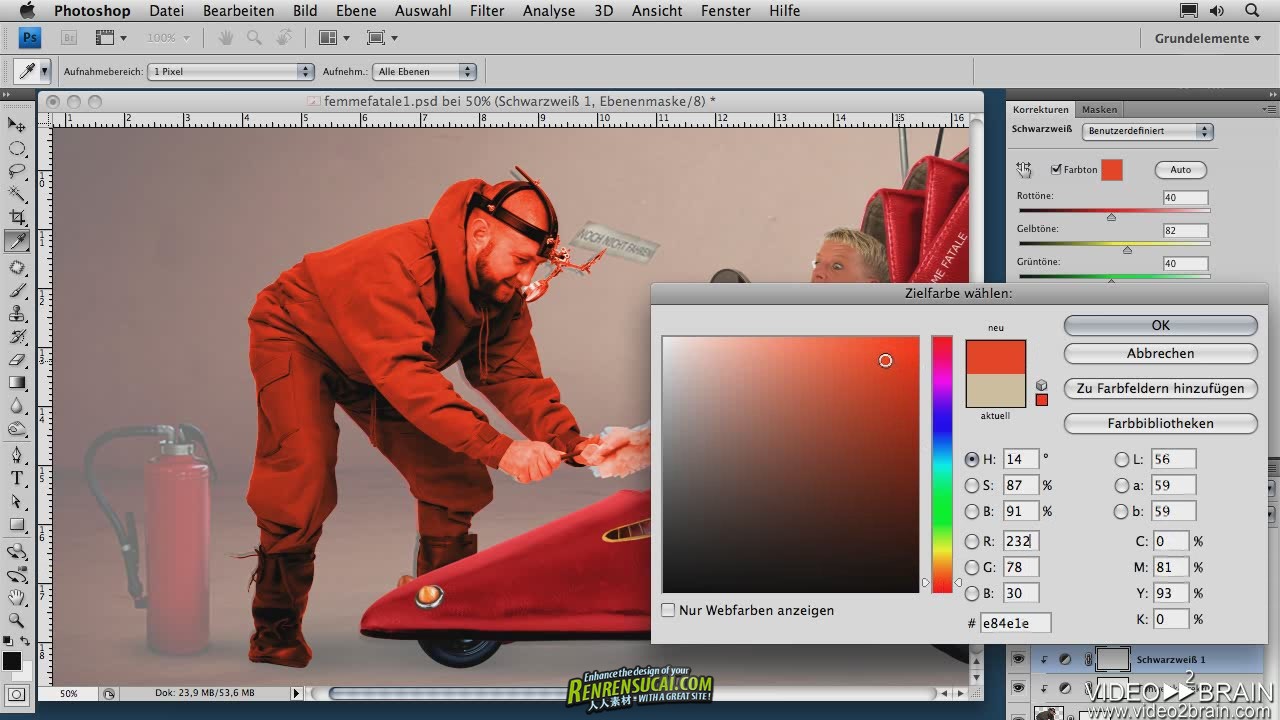Open the Filter menu
The width and height of the screenshot is (1280, 720).
pyautogui.click(x=487, y=11)
